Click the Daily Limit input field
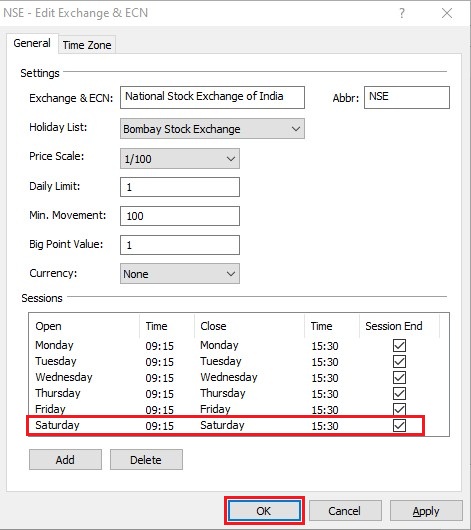Viewport: 471px width, 530px height. tap(180, 187)
